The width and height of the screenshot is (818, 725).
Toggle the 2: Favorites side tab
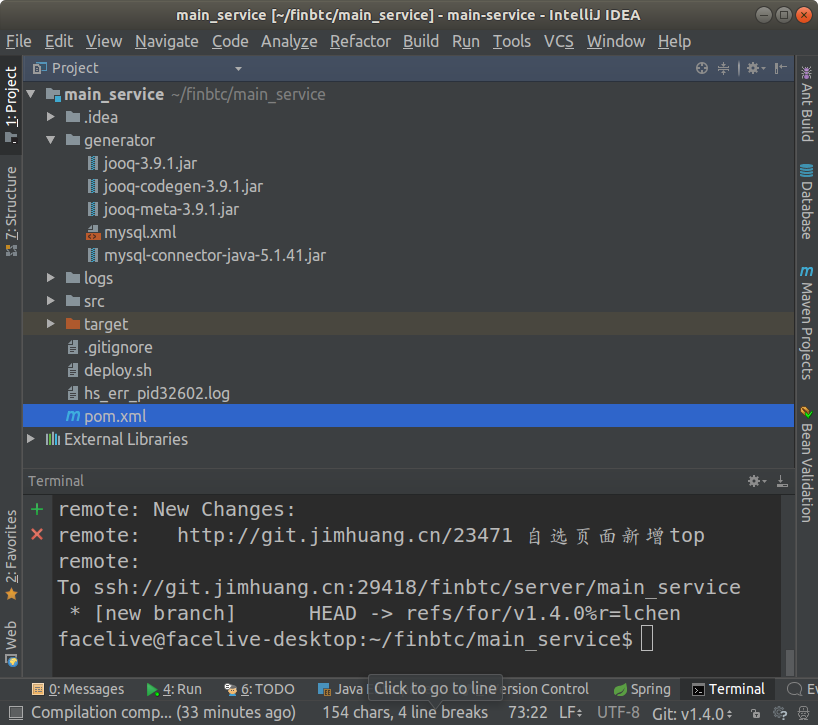11,555
